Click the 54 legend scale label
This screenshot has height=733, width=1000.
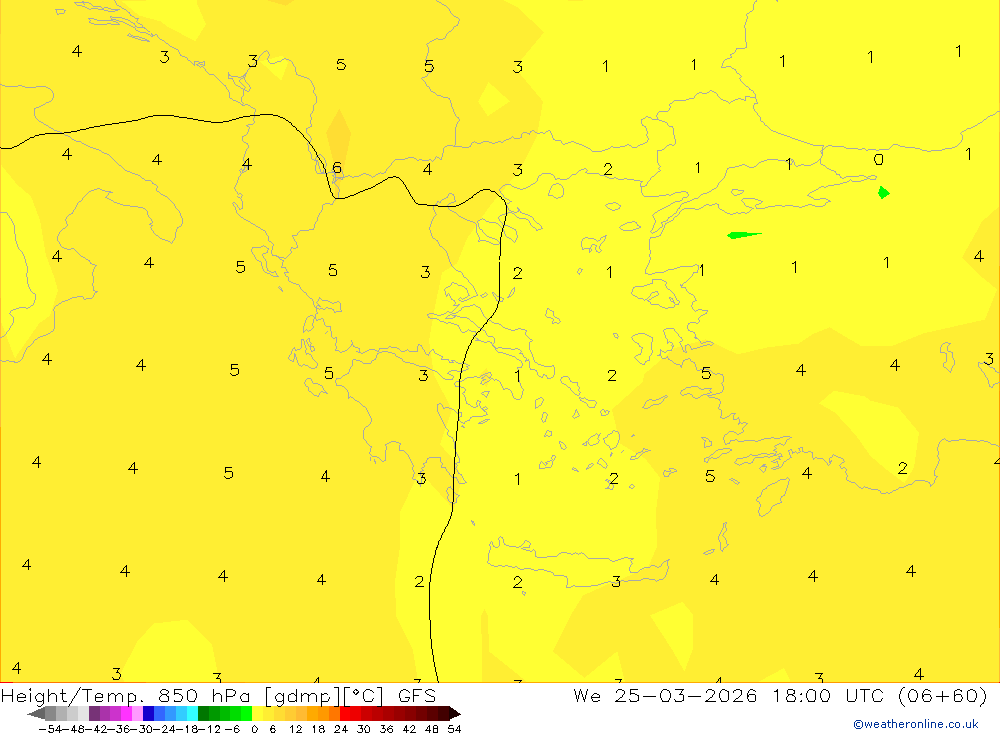tap(454, 729)
